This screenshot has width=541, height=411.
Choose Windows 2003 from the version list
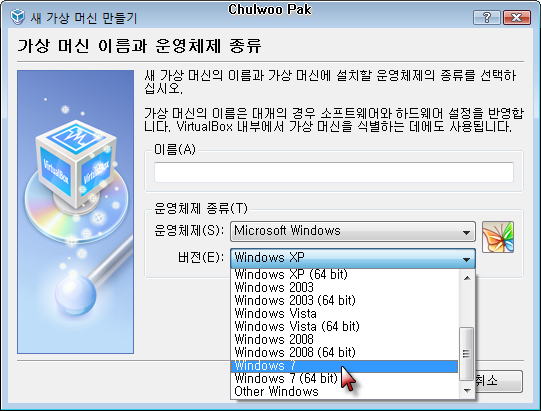pos(344,287)
